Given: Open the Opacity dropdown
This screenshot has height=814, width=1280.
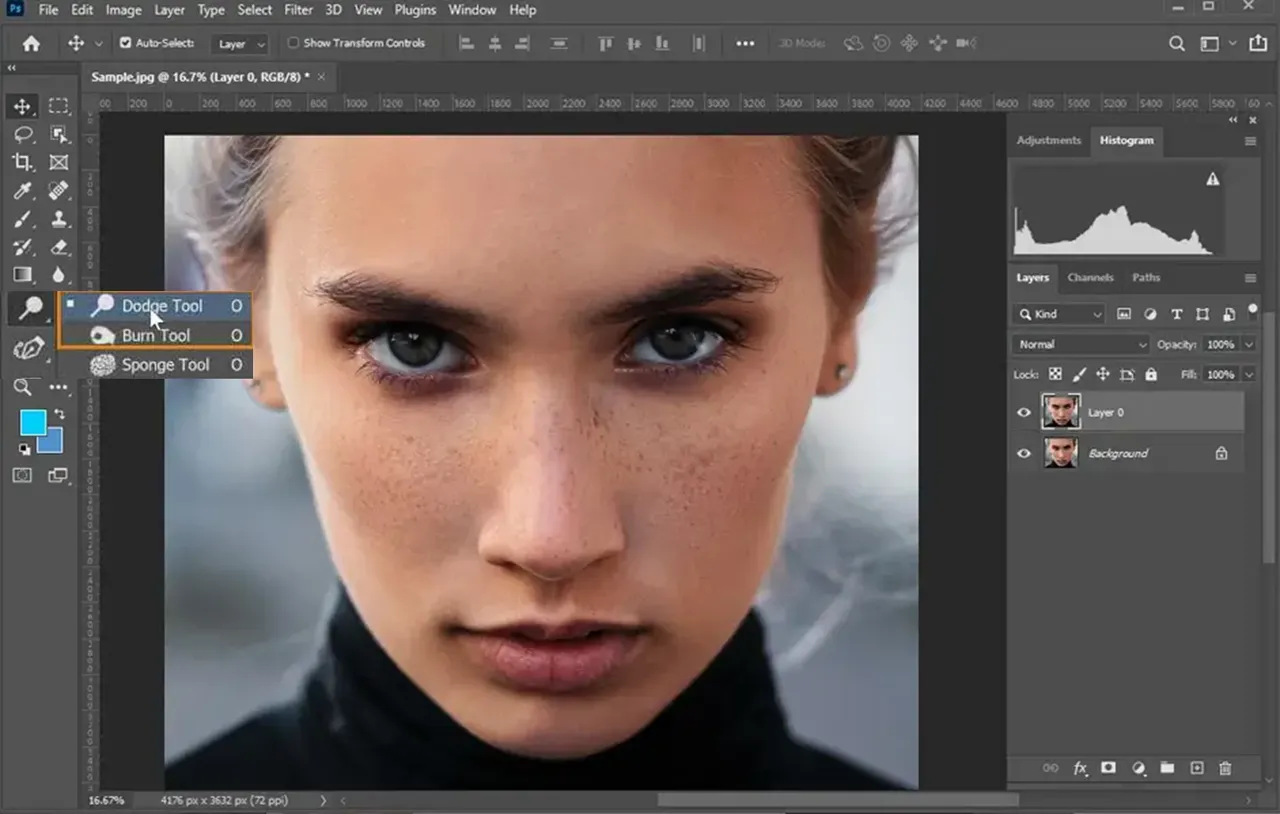Looking at the screenshot, I should click(x=1247, y=344).
